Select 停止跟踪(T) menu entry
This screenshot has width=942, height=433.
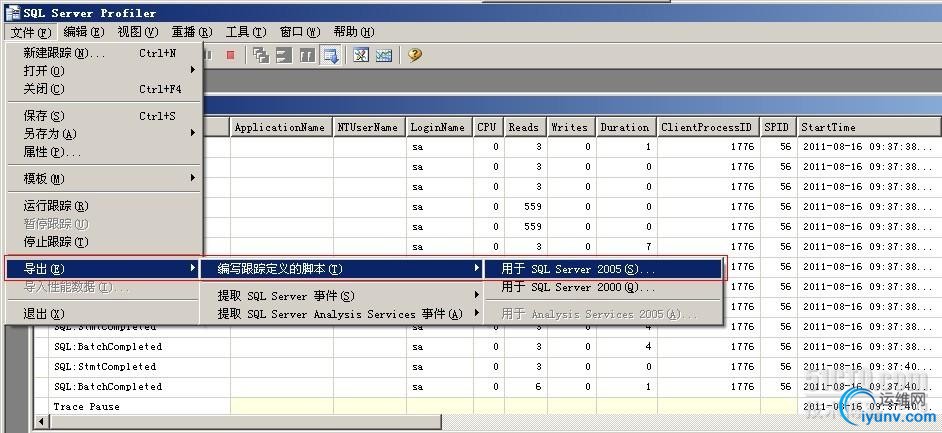point(103,242)
